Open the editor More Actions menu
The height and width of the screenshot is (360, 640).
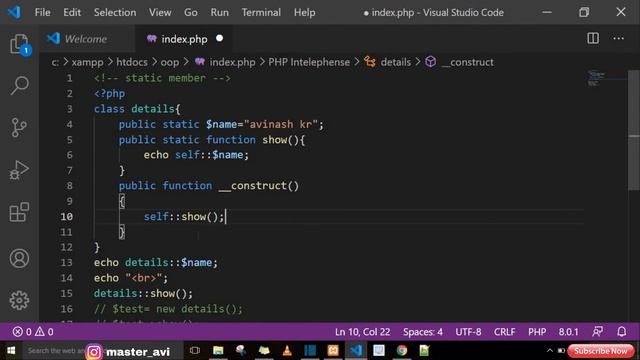pos(618,38)
